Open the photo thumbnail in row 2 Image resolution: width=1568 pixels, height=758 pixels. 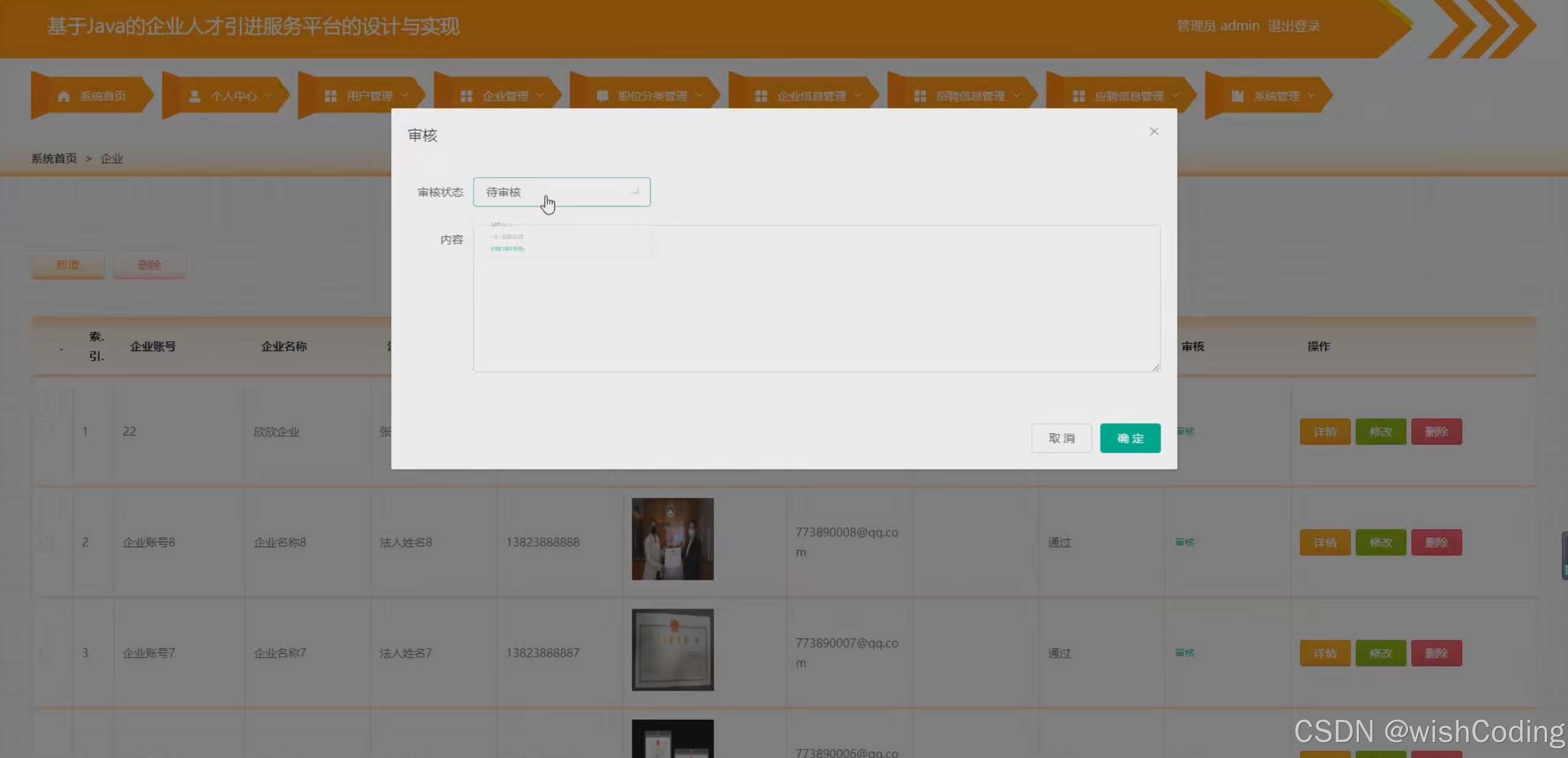click(x=672, y=539)
